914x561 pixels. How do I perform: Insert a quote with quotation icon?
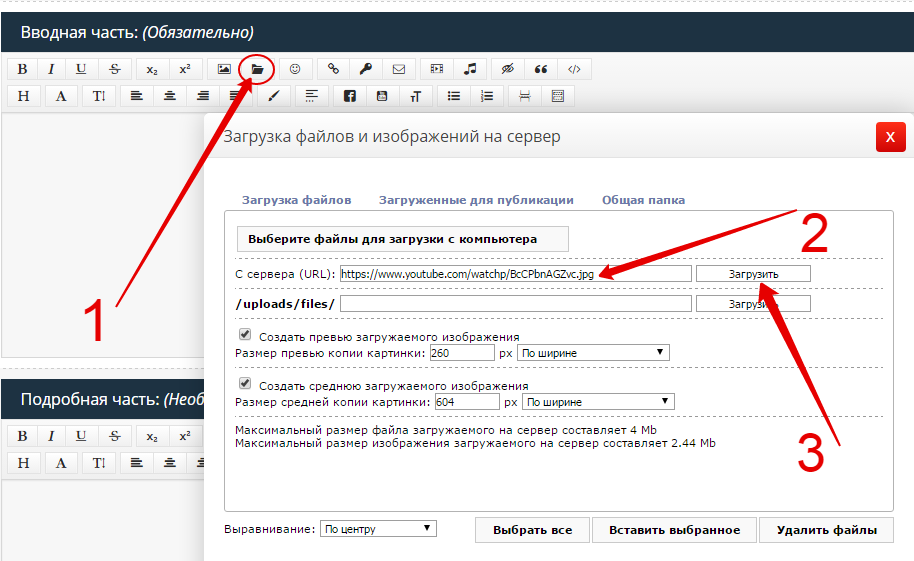click(x=541, y=69)
